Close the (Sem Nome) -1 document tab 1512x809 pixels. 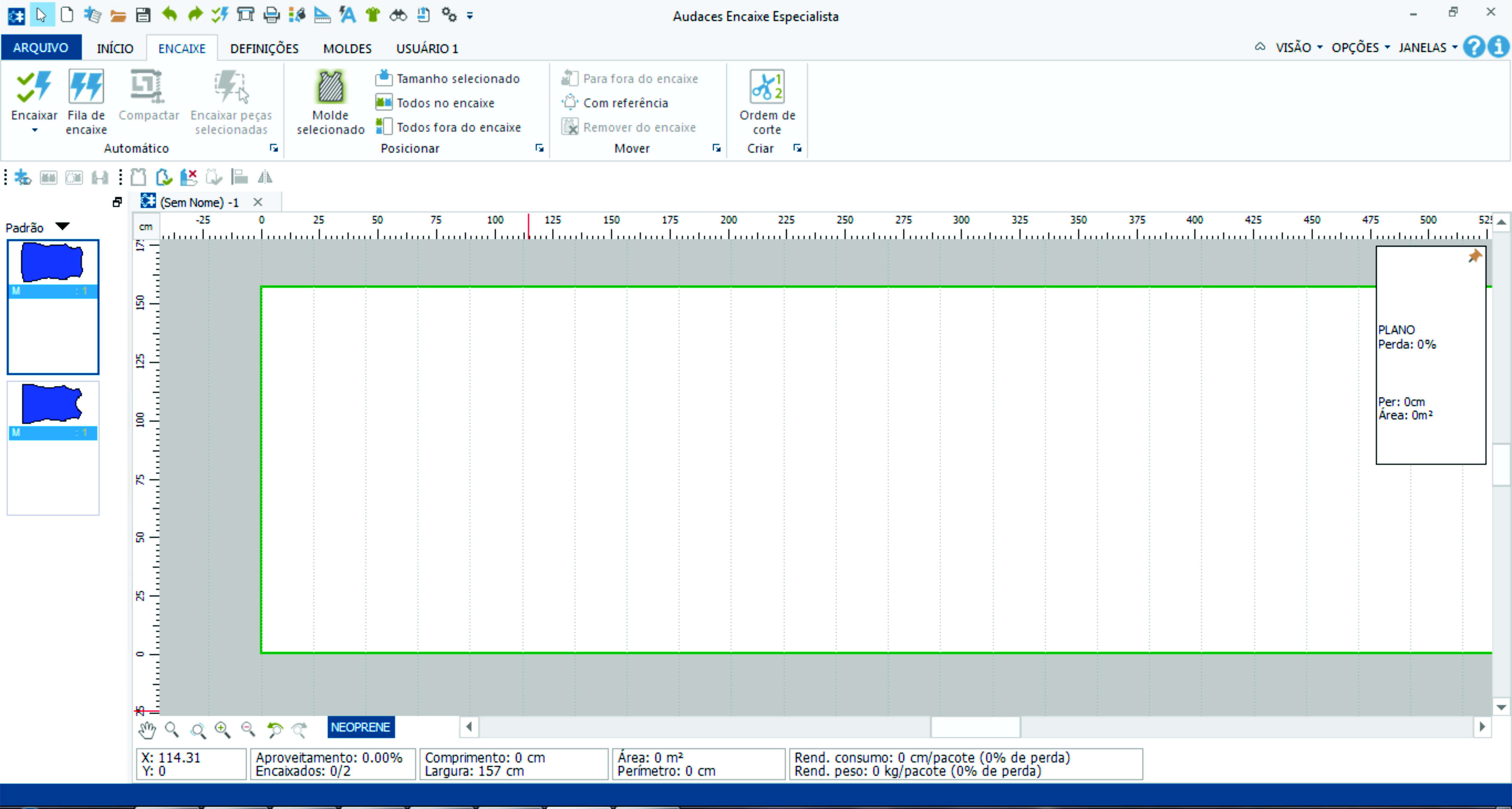click(x=257, y=202)
